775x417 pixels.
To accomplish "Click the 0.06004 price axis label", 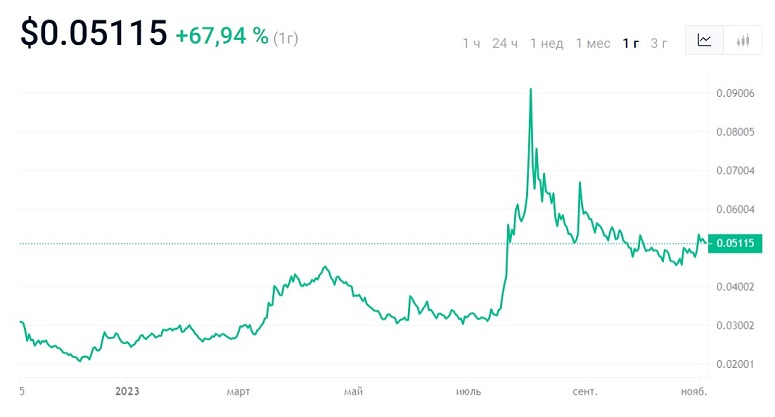I will click(x=734, y=209).
